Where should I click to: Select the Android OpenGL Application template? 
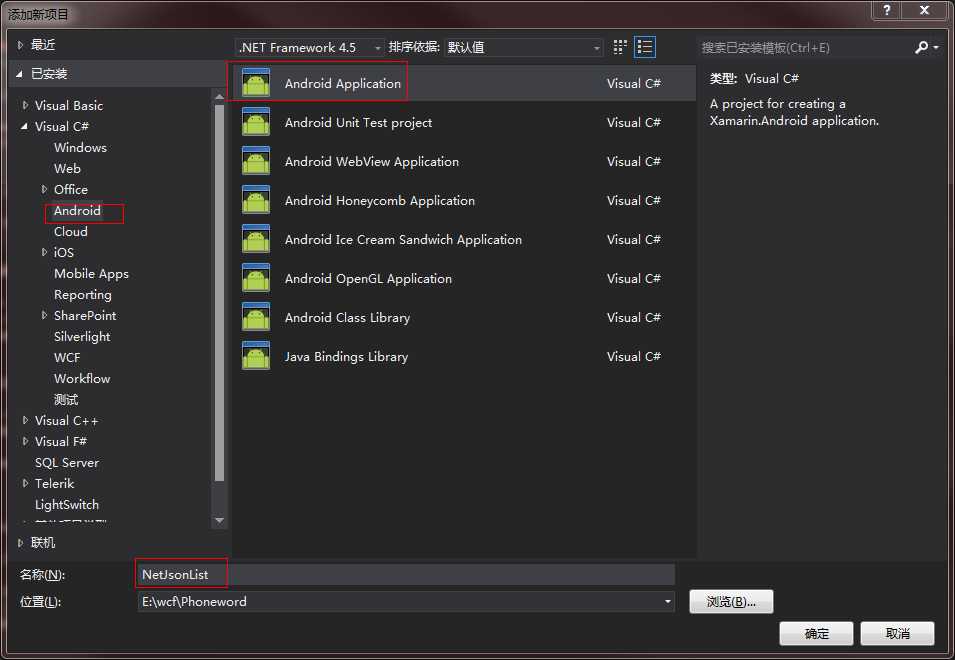465,278
